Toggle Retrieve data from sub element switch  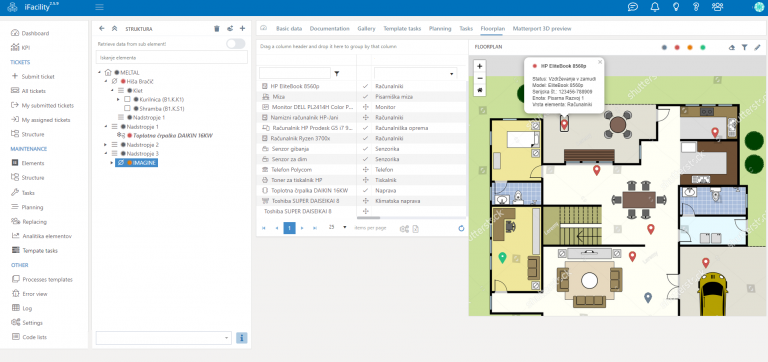click(236, 44)
